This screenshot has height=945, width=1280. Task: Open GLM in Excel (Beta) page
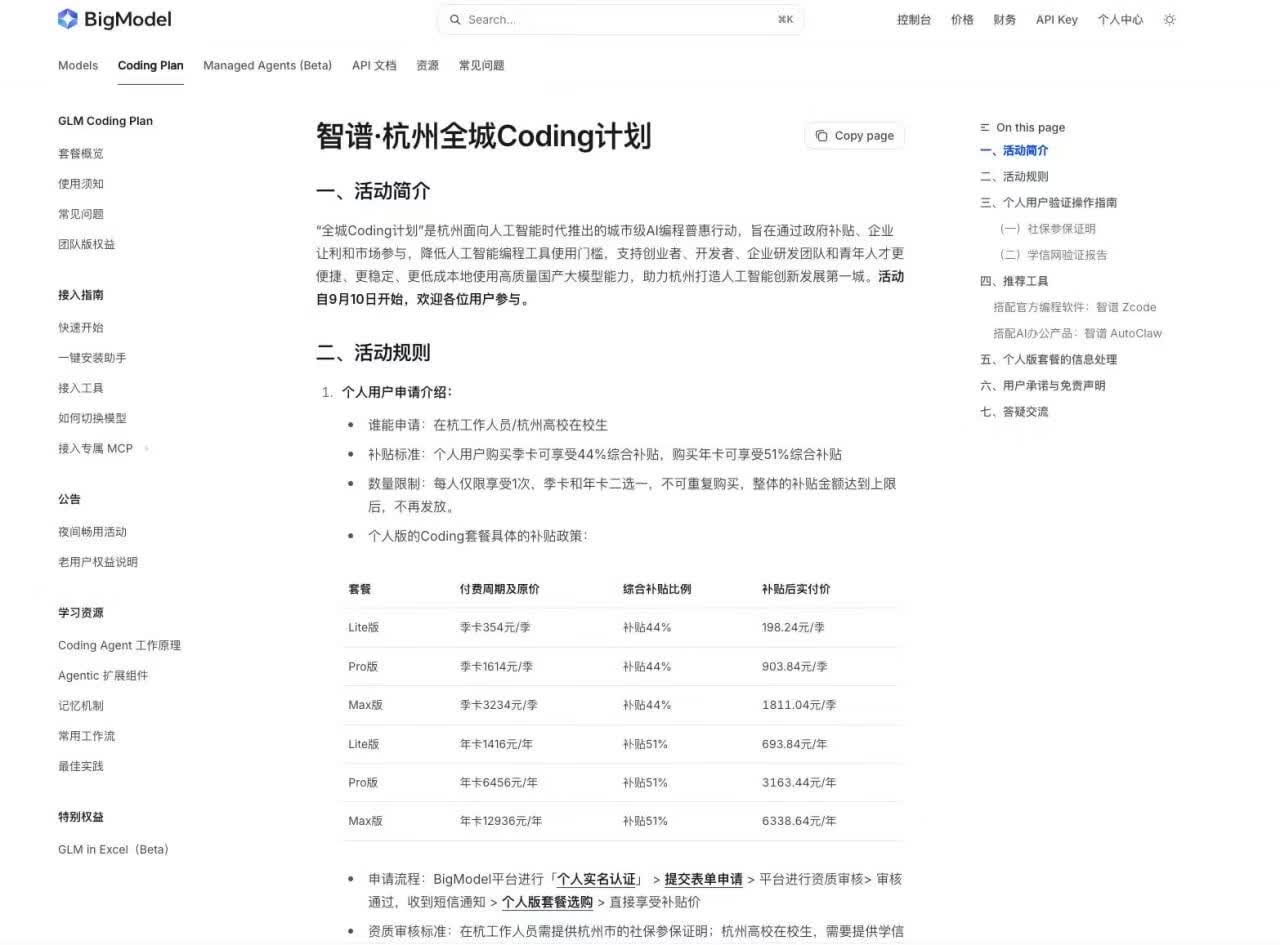click(x=113, y=849)
